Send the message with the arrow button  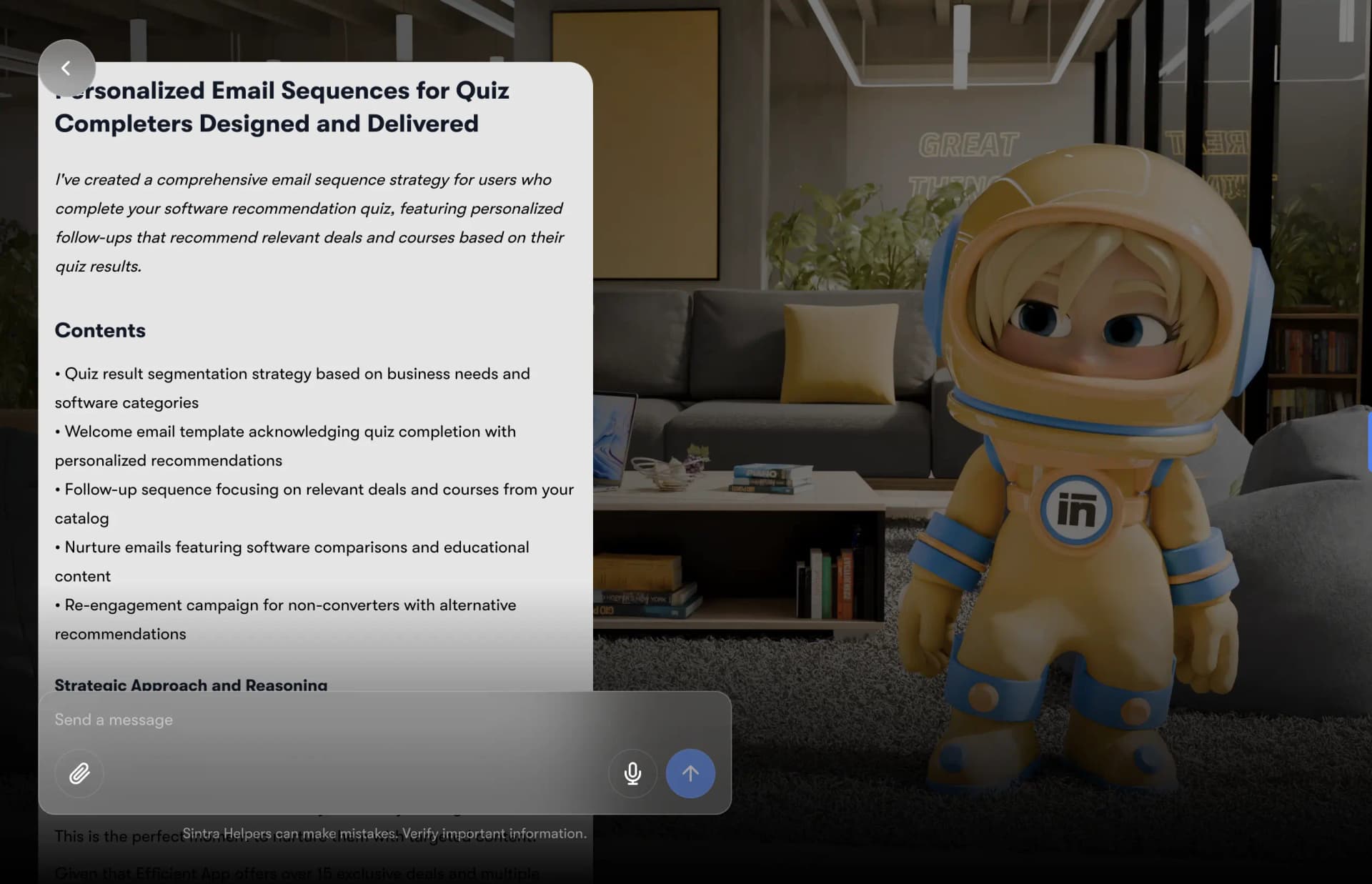690,773
